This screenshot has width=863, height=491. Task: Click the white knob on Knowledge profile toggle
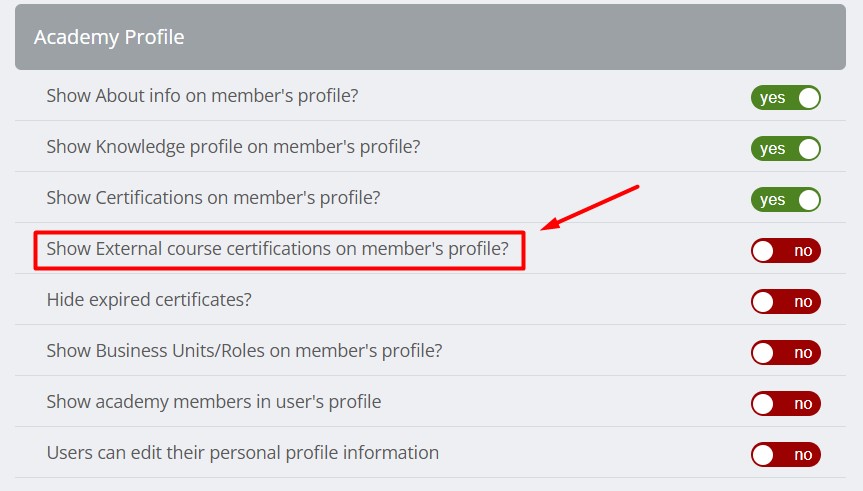[808, 149]
